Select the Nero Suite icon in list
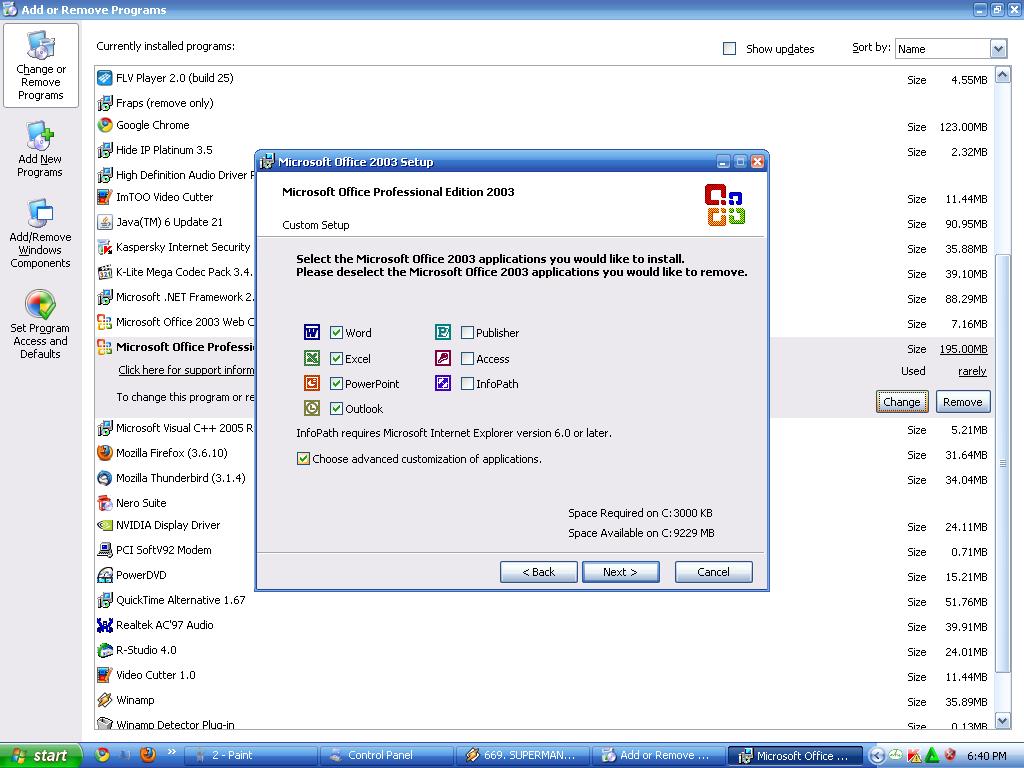1024x768 pixels. pyautogui.click(x=104, y=503)
